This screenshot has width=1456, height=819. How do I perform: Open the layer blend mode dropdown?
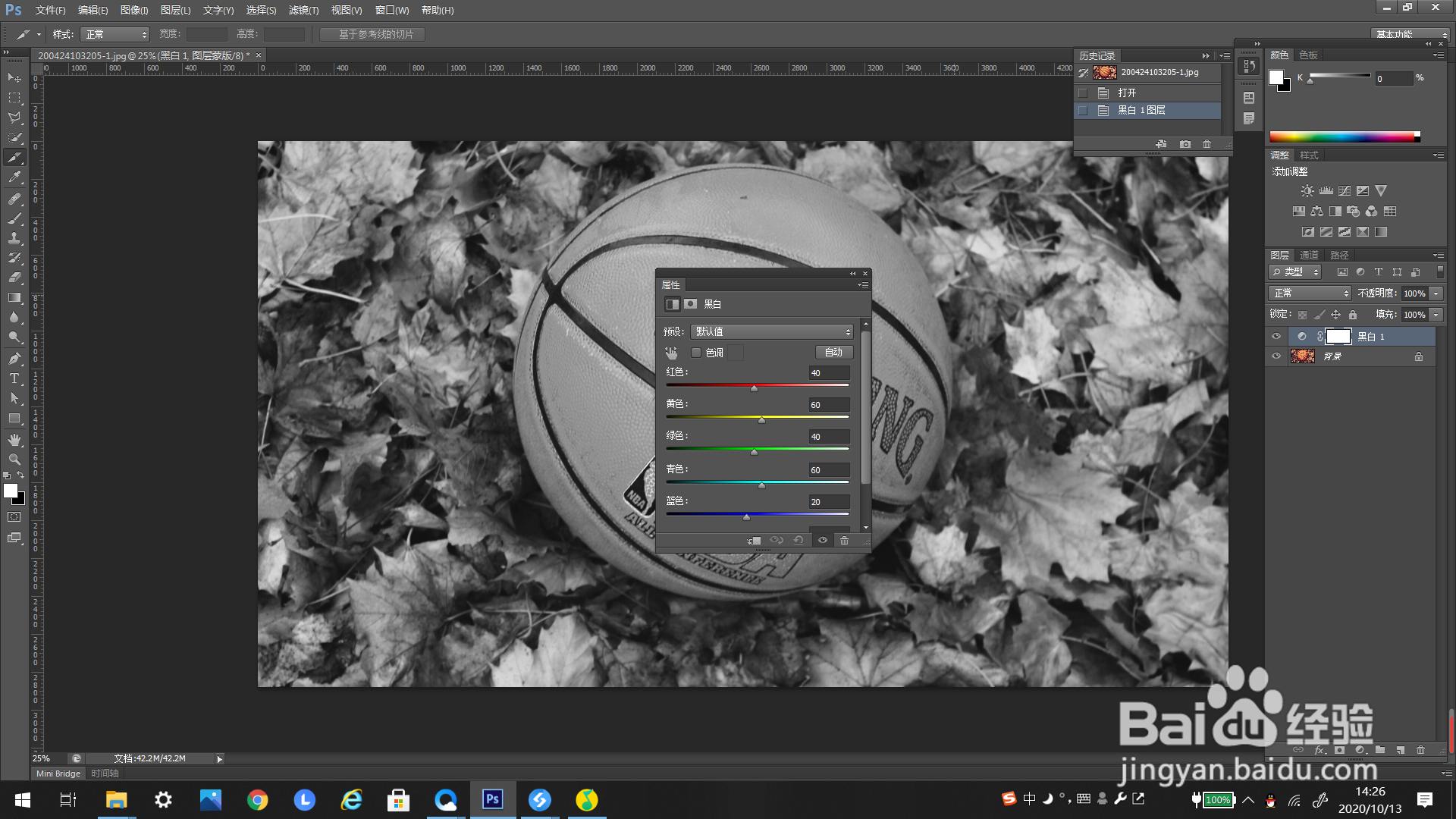(1310, 293)
